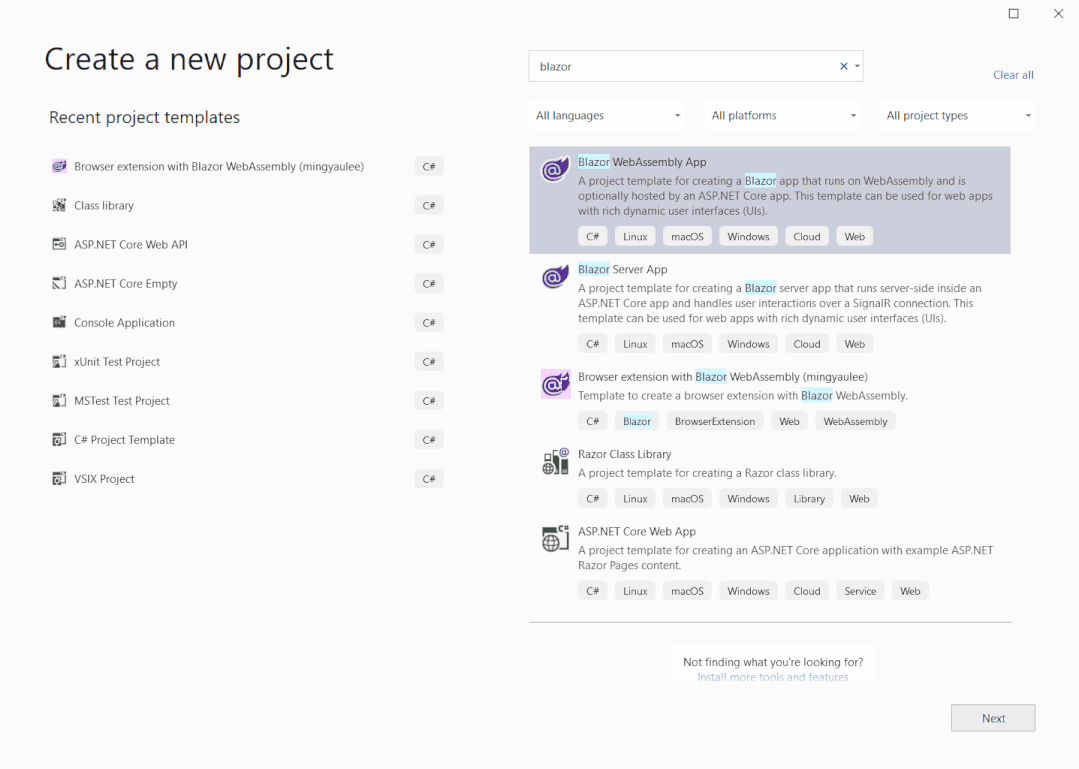Open recent Class library template icon

pyautogui.click(x=59, y=205)
